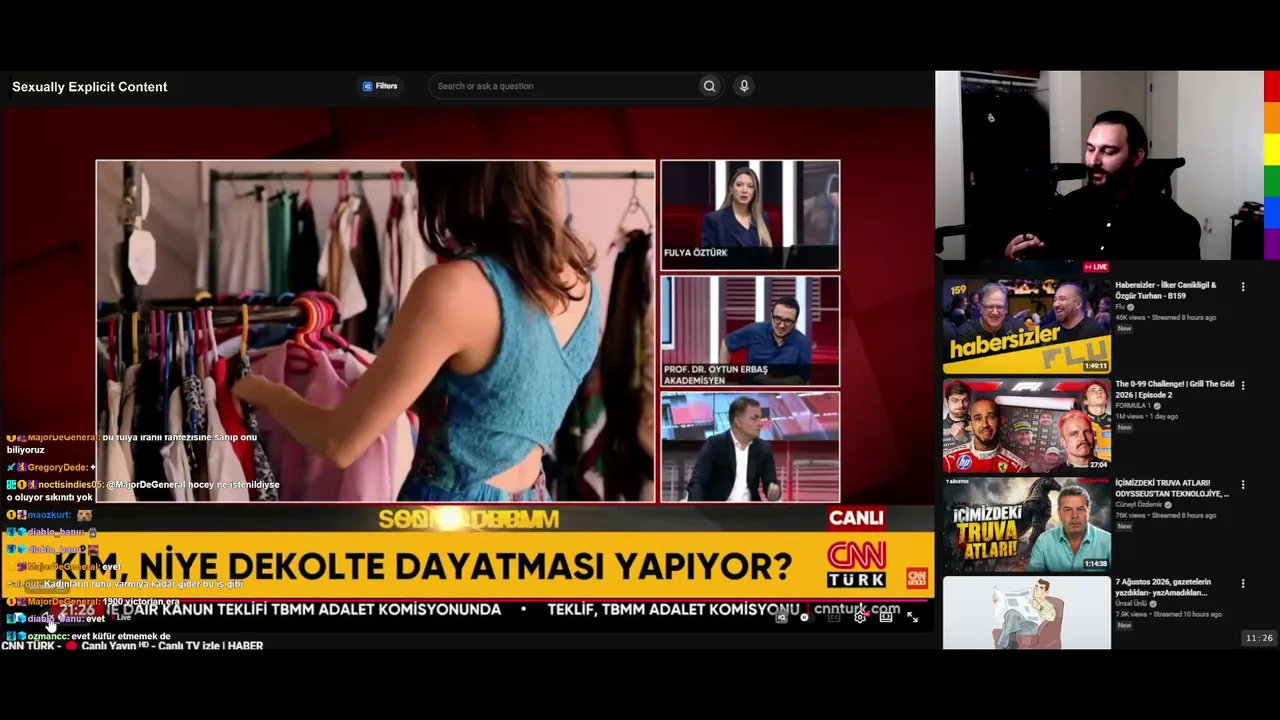The width and height of the screenshot is (1280, 720).
Task: Click noctisindies05's username in chat
Action: pyautogui.click(x=70, y=484)
